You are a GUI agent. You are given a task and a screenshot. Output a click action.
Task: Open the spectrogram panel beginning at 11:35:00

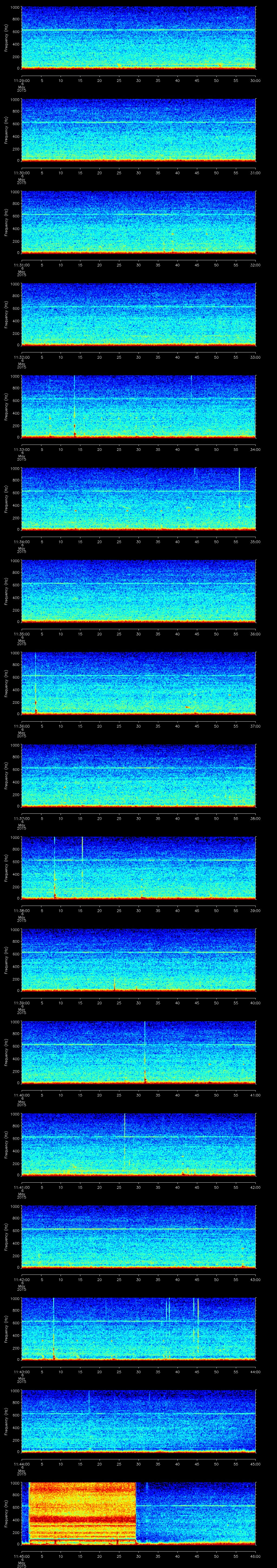pos(138,591)
